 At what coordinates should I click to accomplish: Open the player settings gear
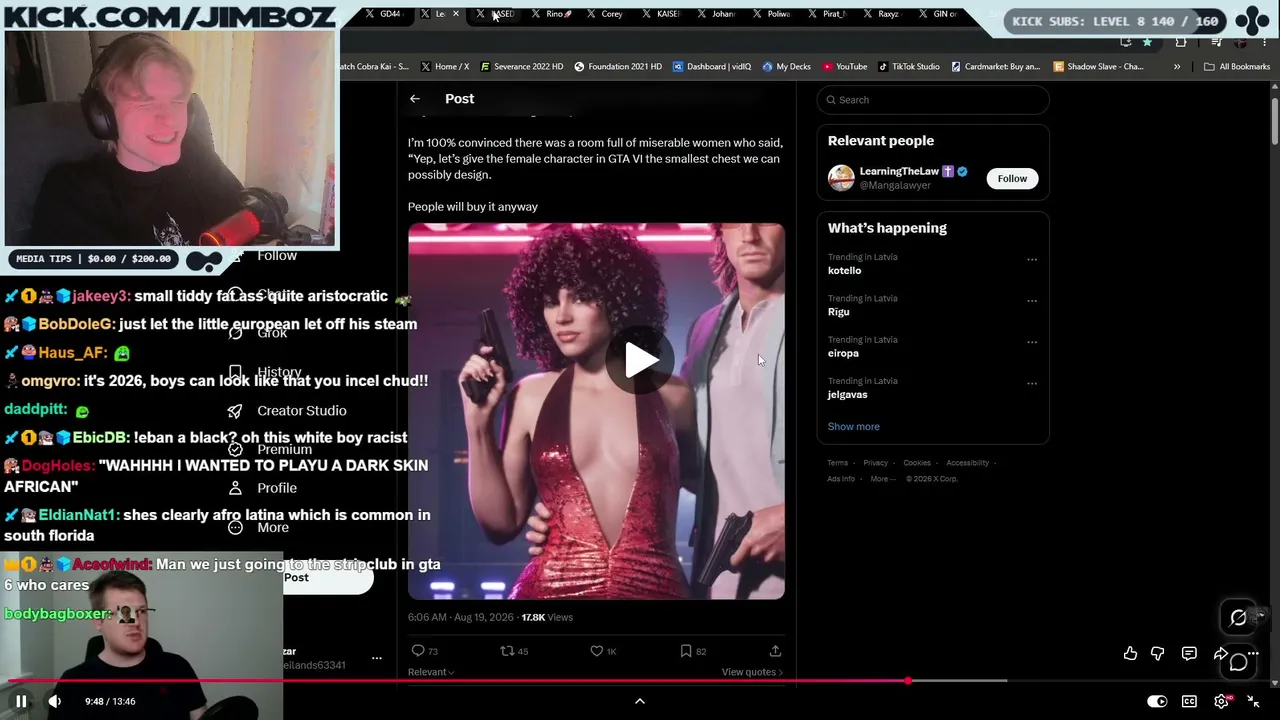coord(1221,701)
